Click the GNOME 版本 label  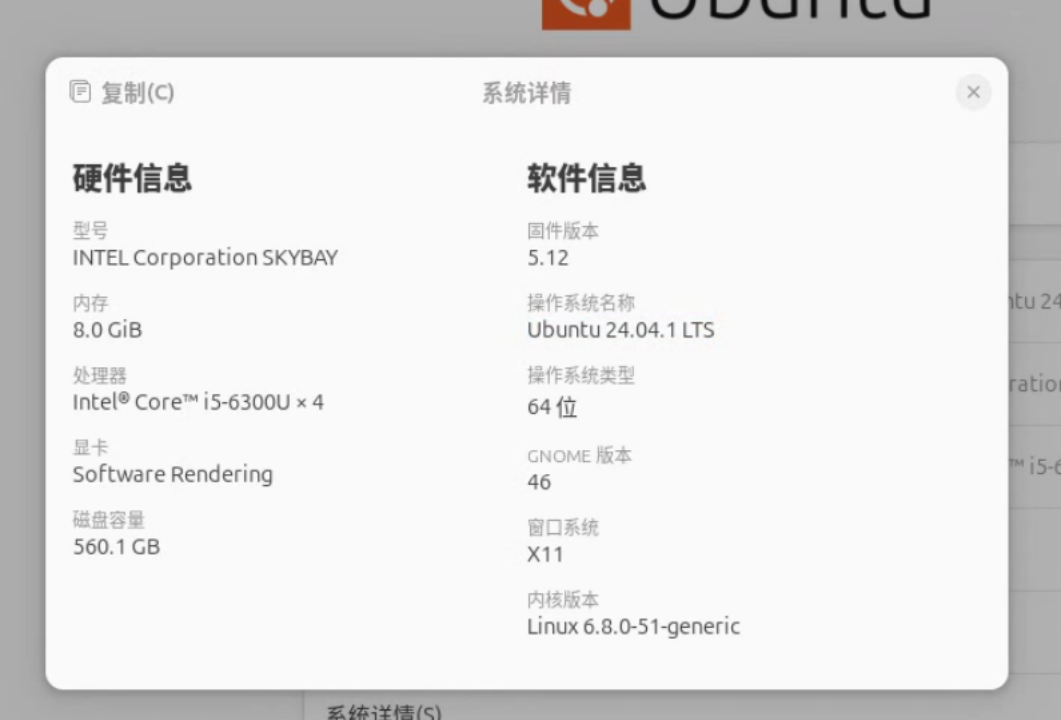click(579, 455)
